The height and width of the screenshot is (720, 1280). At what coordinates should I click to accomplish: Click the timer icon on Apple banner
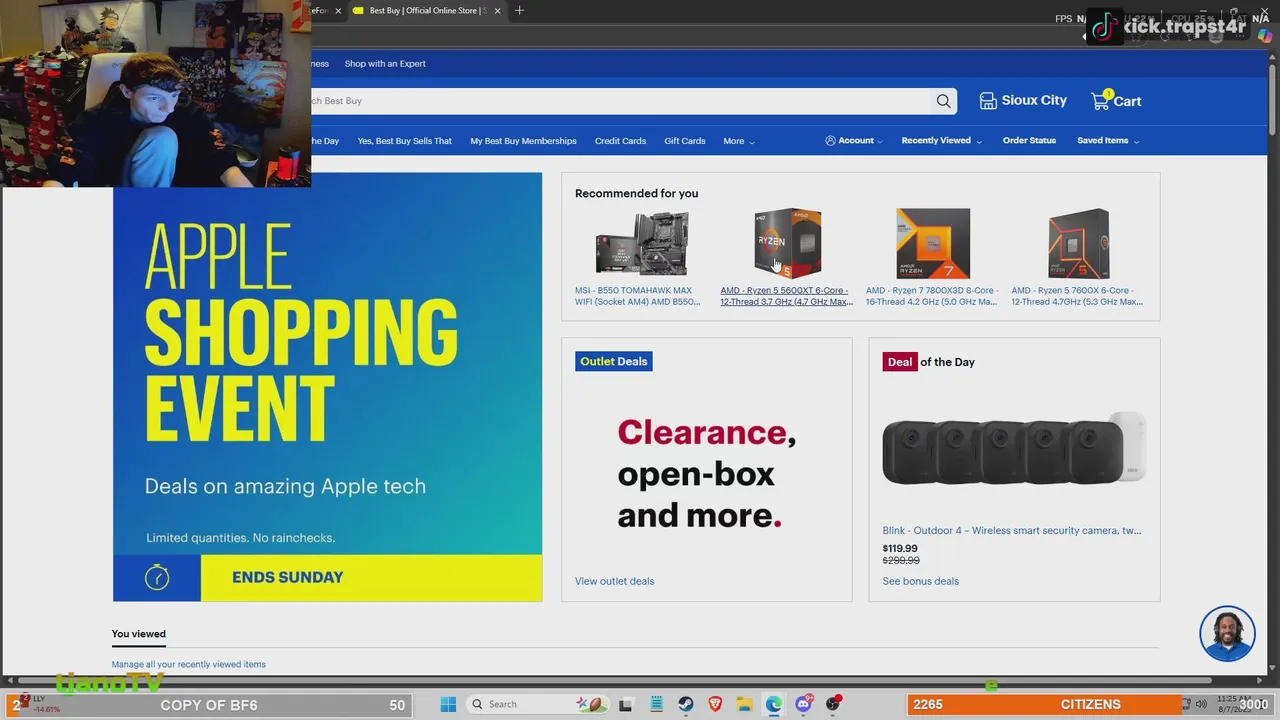click(x=157, y=578)
